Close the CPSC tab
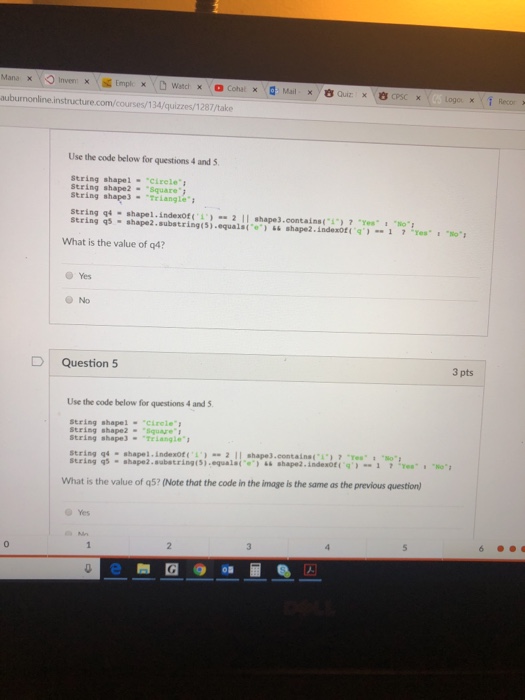This screenshot has width=525, height=700. 418,97
